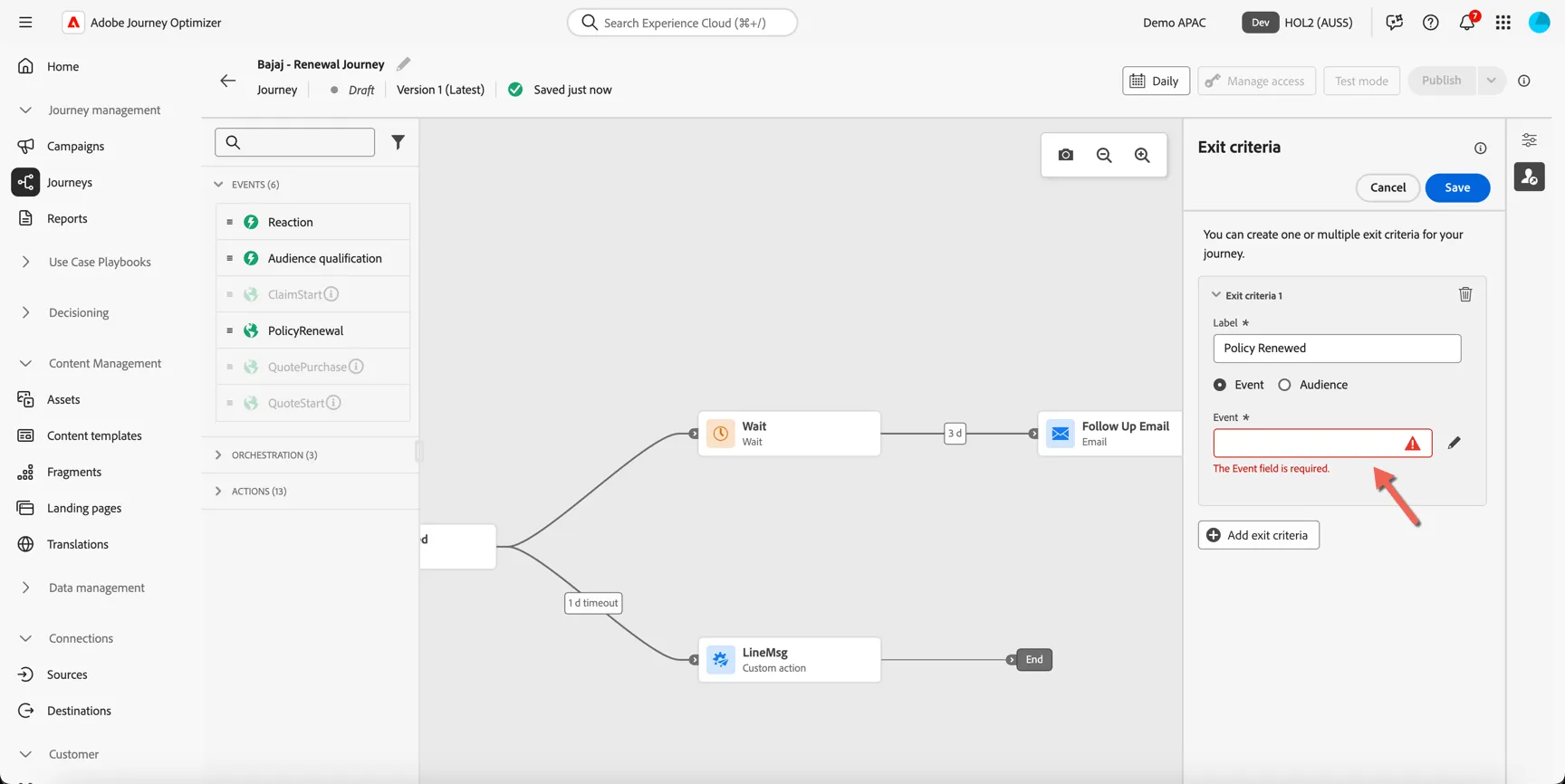Click the journey info icon beside Publish
Viewport: 1565px width, 784px height.
pyautogui.click(x=1524, y=81)
